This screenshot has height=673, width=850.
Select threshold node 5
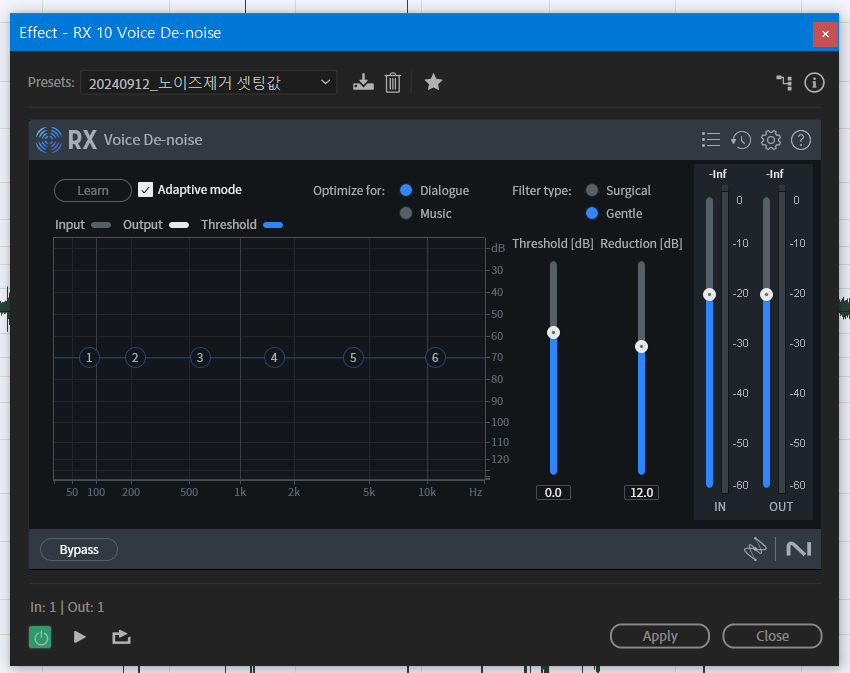click(353, 358)
